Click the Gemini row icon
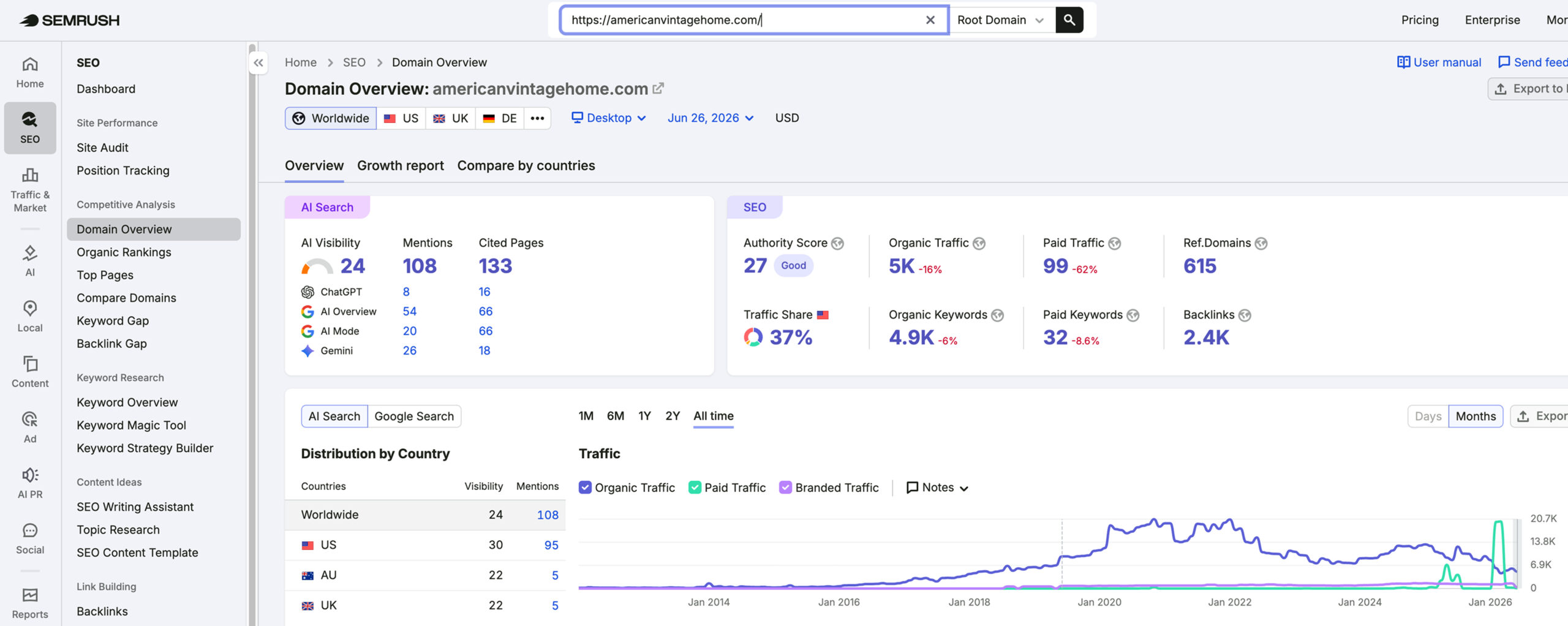Viewport: 1568px width, 626px height. pos(307,351)
